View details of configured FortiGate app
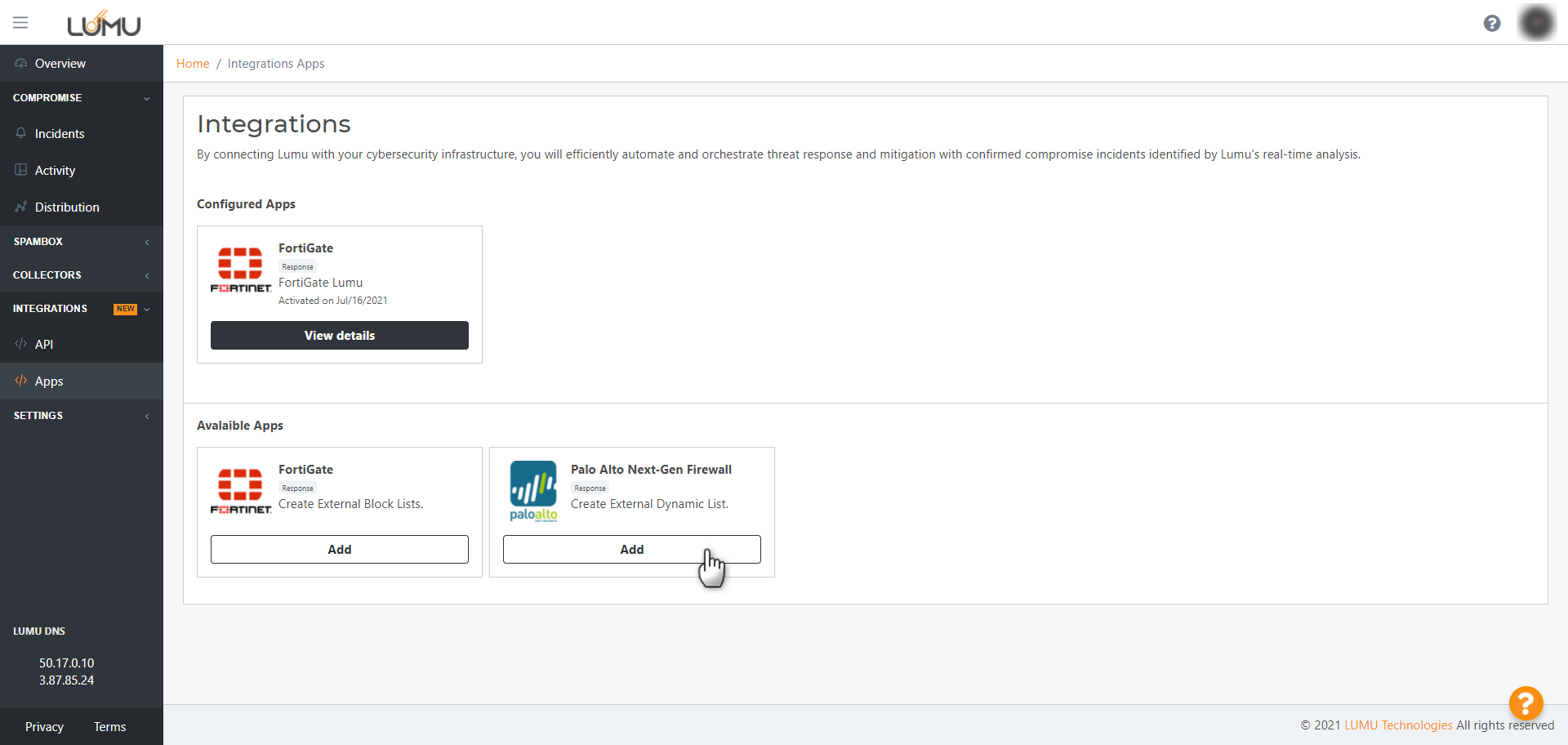The image size is (1568, 745). 339,336
